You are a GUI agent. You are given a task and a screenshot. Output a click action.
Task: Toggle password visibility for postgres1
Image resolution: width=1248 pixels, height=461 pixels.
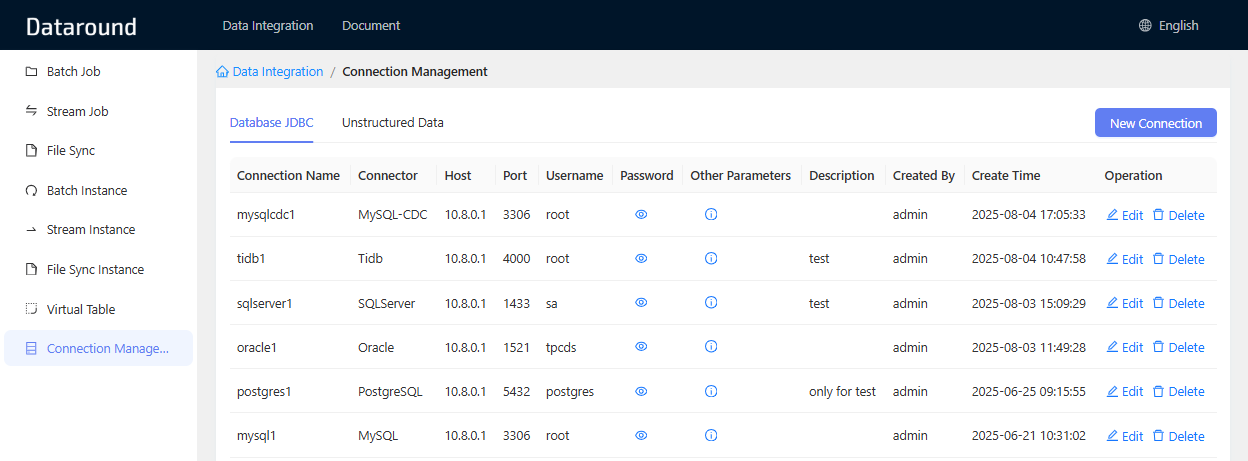click(641, 391)
